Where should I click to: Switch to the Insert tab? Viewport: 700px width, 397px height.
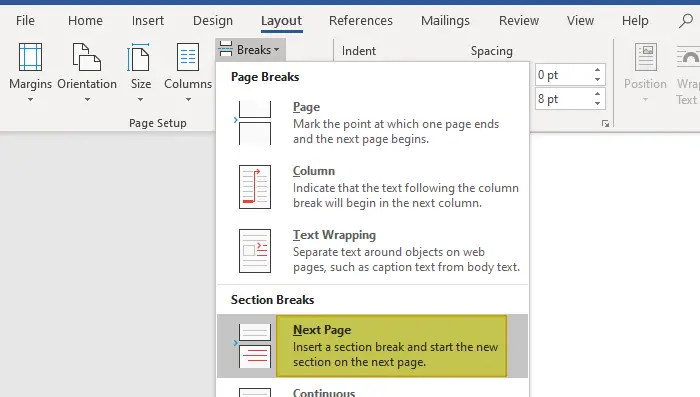coord(148,21)
